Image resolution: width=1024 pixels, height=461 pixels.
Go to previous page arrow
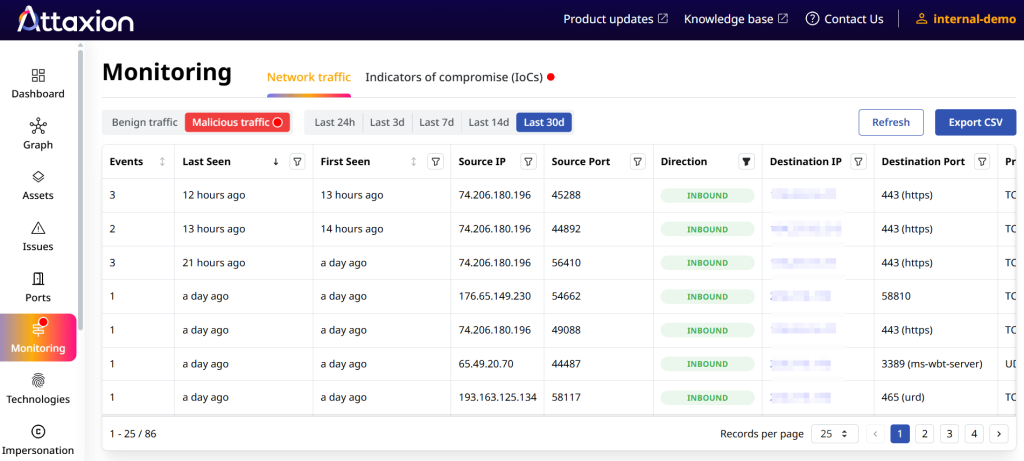coord(875,434)
